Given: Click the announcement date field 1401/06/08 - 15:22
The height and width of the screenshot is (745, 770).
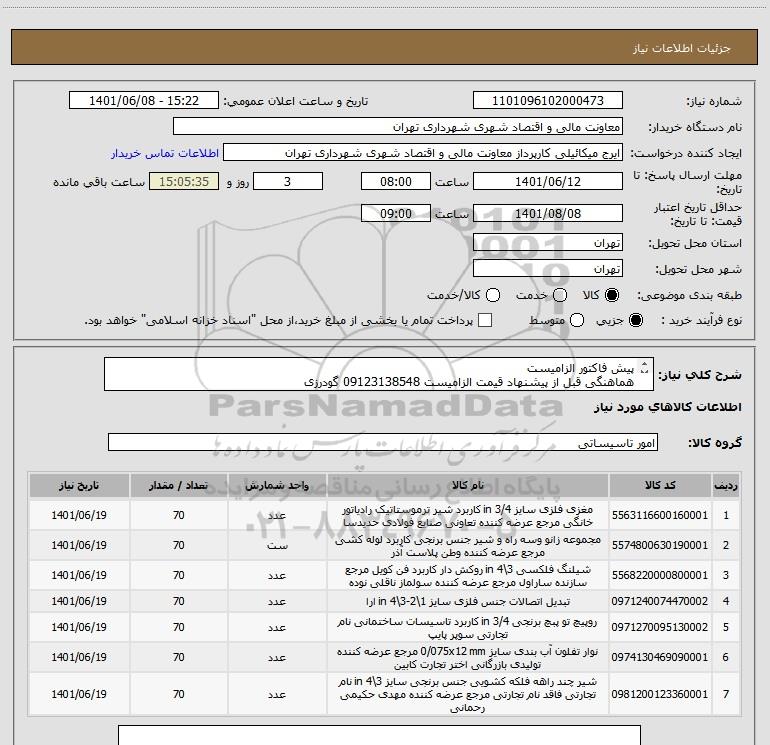Looking at the screenshot, I should coord(144,101).
